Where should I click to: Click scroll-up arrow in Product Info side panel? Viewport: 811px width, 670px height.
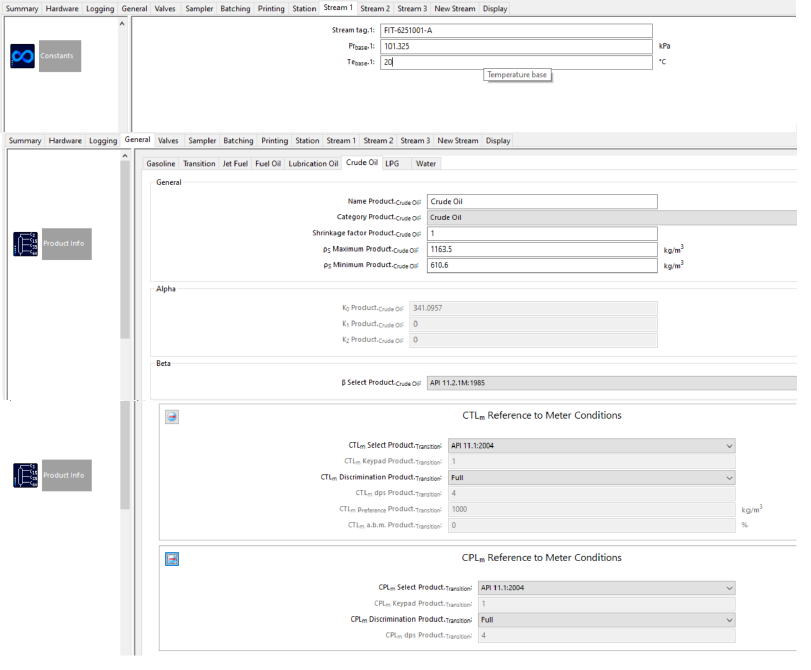coord(125,156)
